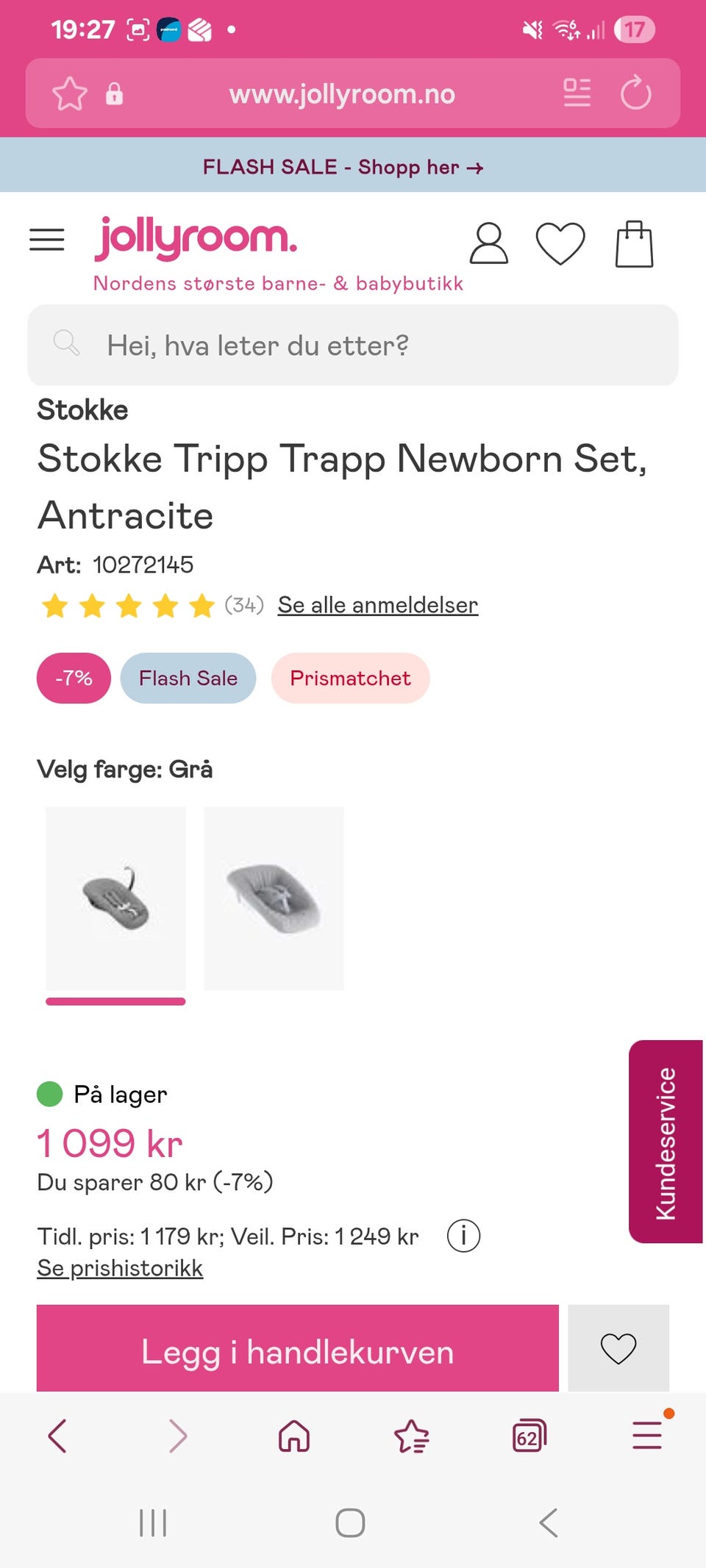
Task: Open reader mode icon in address bar
Action: (577, 93)
